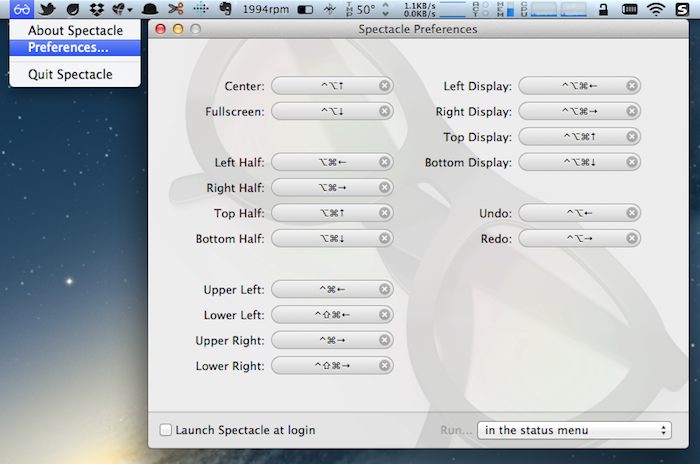Edit the Upper Right shortcut field
This screenshot has width=700, height=464.
(332, 340)
